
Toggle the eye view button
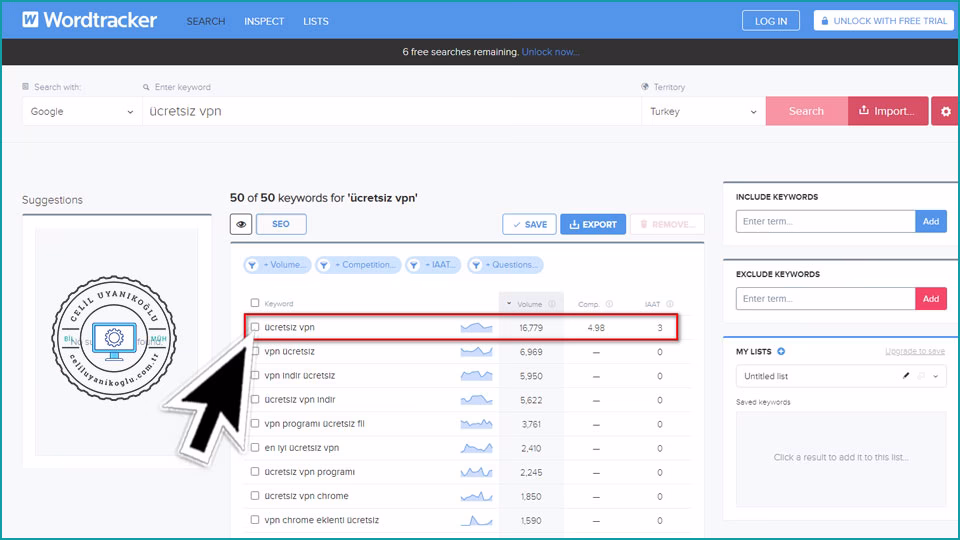pyautogui.click(x=241, y=224)
